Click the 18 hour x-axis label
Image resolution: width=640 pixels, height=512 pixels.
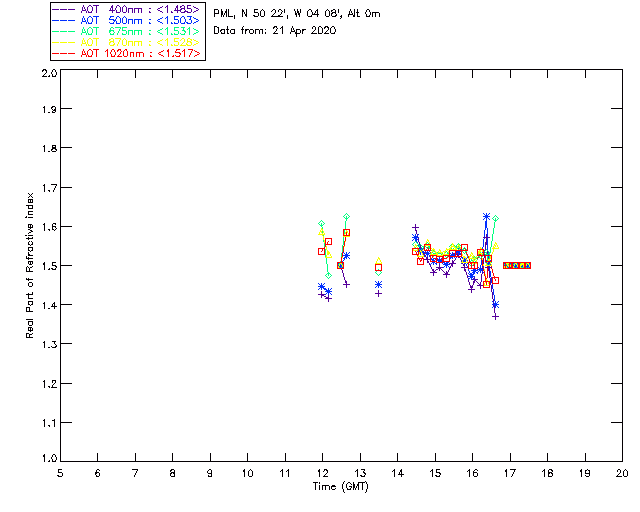[x=547, y=473]
